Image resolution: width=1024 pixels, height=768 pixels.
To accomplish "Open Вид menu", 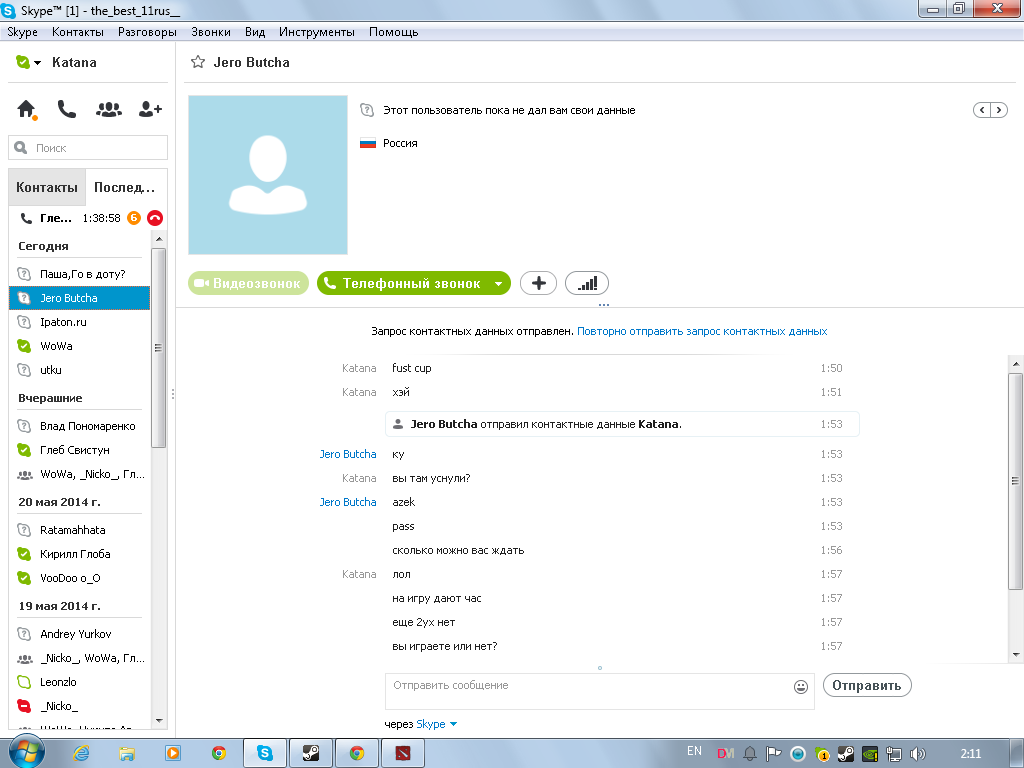I will coord(255,32).
